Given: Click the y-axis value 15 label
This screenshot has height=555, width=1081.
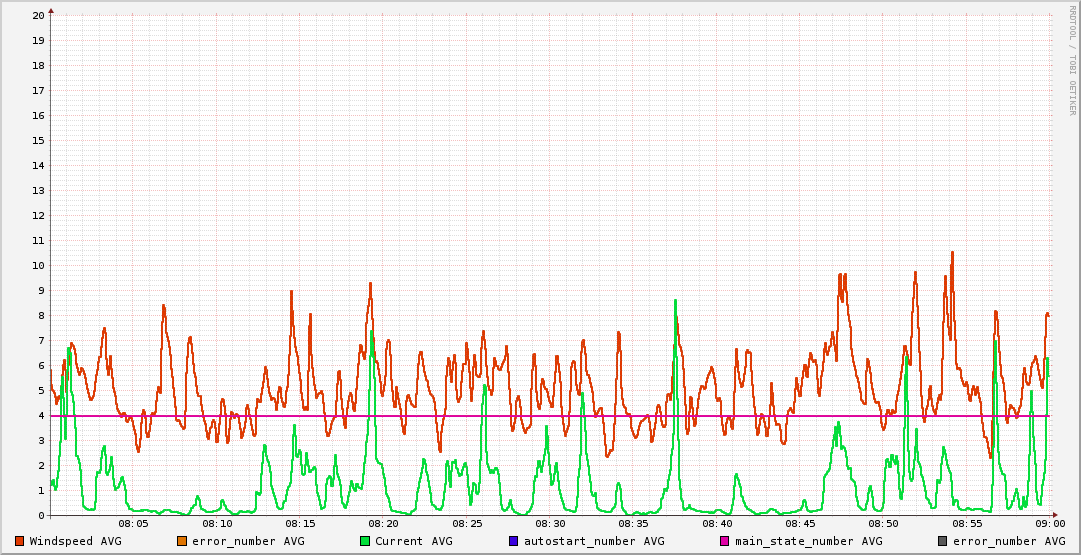Looking at the screenshot, I should pos(38,141).
